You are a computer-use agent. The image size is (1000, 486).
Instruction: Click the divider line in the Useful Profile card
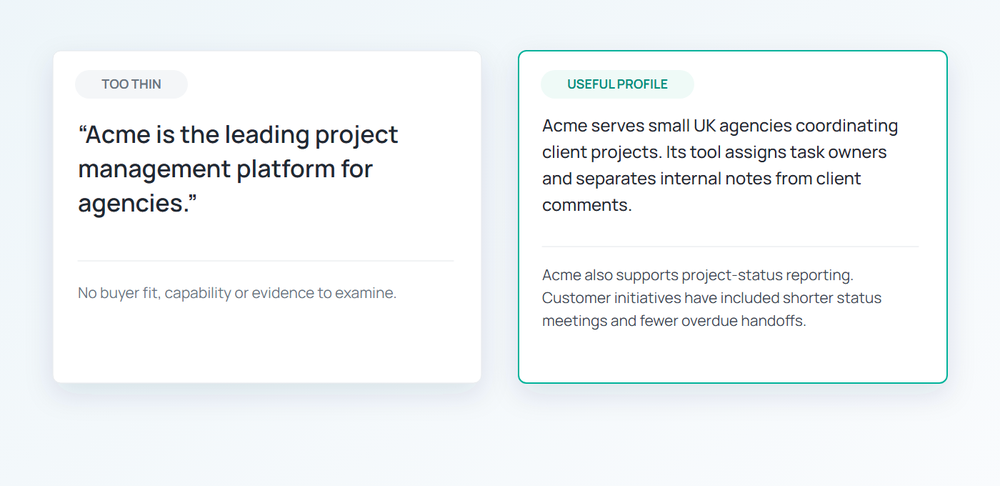(730, 246)
